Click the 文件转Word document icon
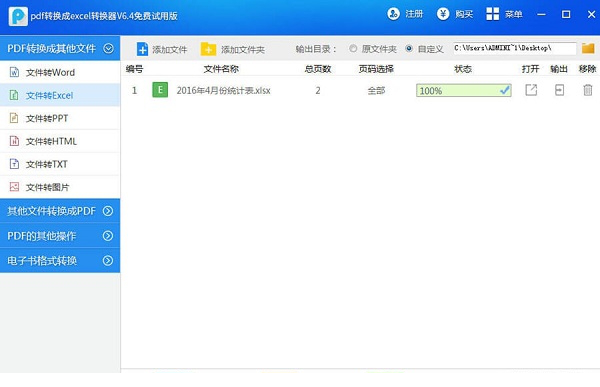This screenshot has height=387, width=600. click(x=14, y=72)
